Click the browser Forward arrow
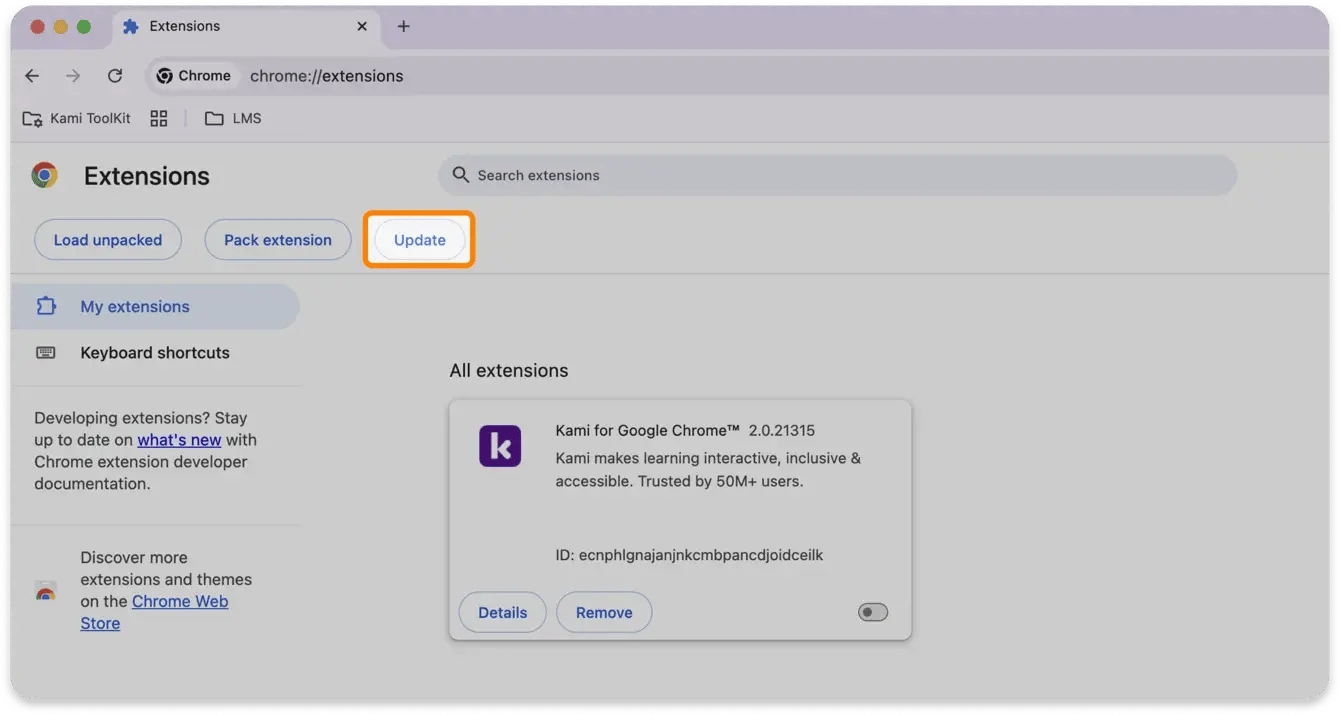Screen dimensions: 1340x715 point(73,76)
